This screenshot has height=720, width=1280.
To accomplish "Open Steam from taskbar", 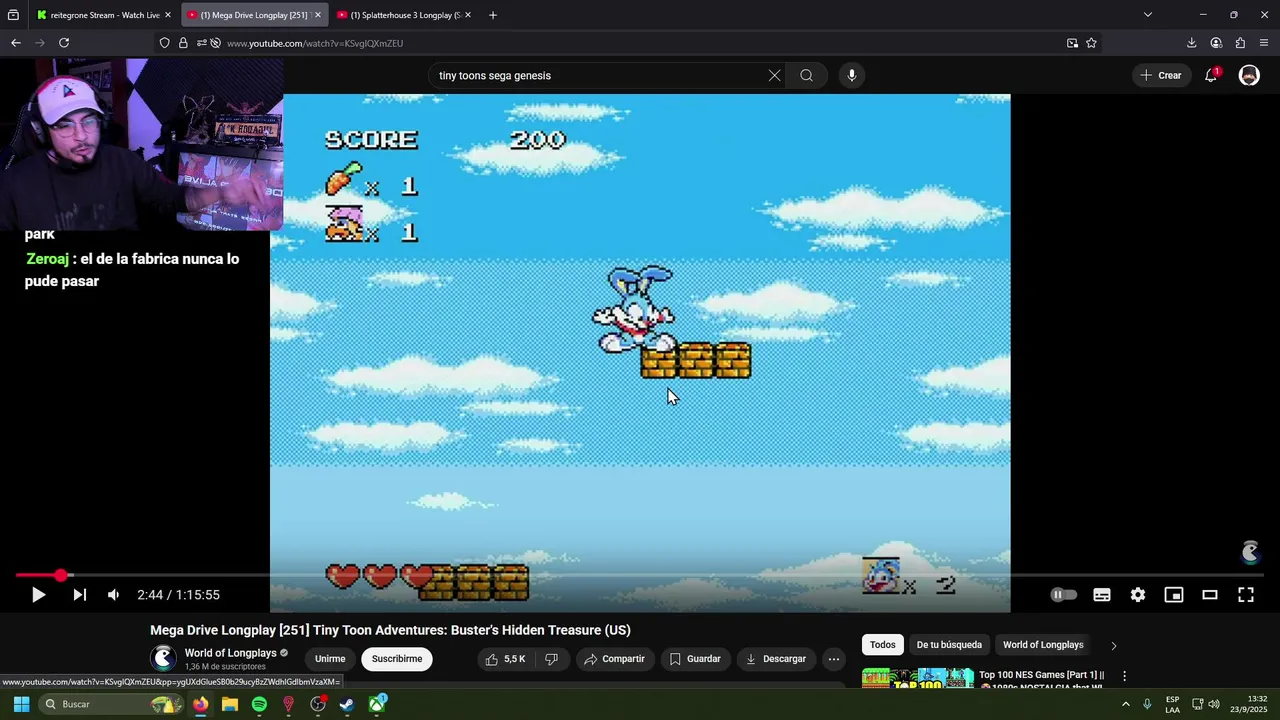I will [347, 704].
